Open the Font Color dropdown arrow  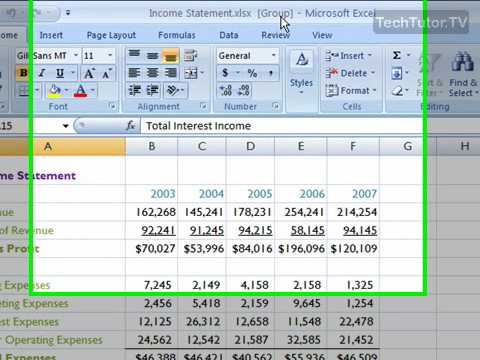[x=93, y=90]
